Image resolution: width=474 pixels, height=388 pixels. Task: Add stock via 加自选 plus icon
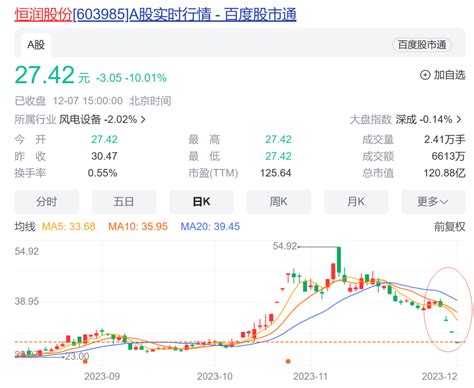pyautogui.click(x=425, y=75)
